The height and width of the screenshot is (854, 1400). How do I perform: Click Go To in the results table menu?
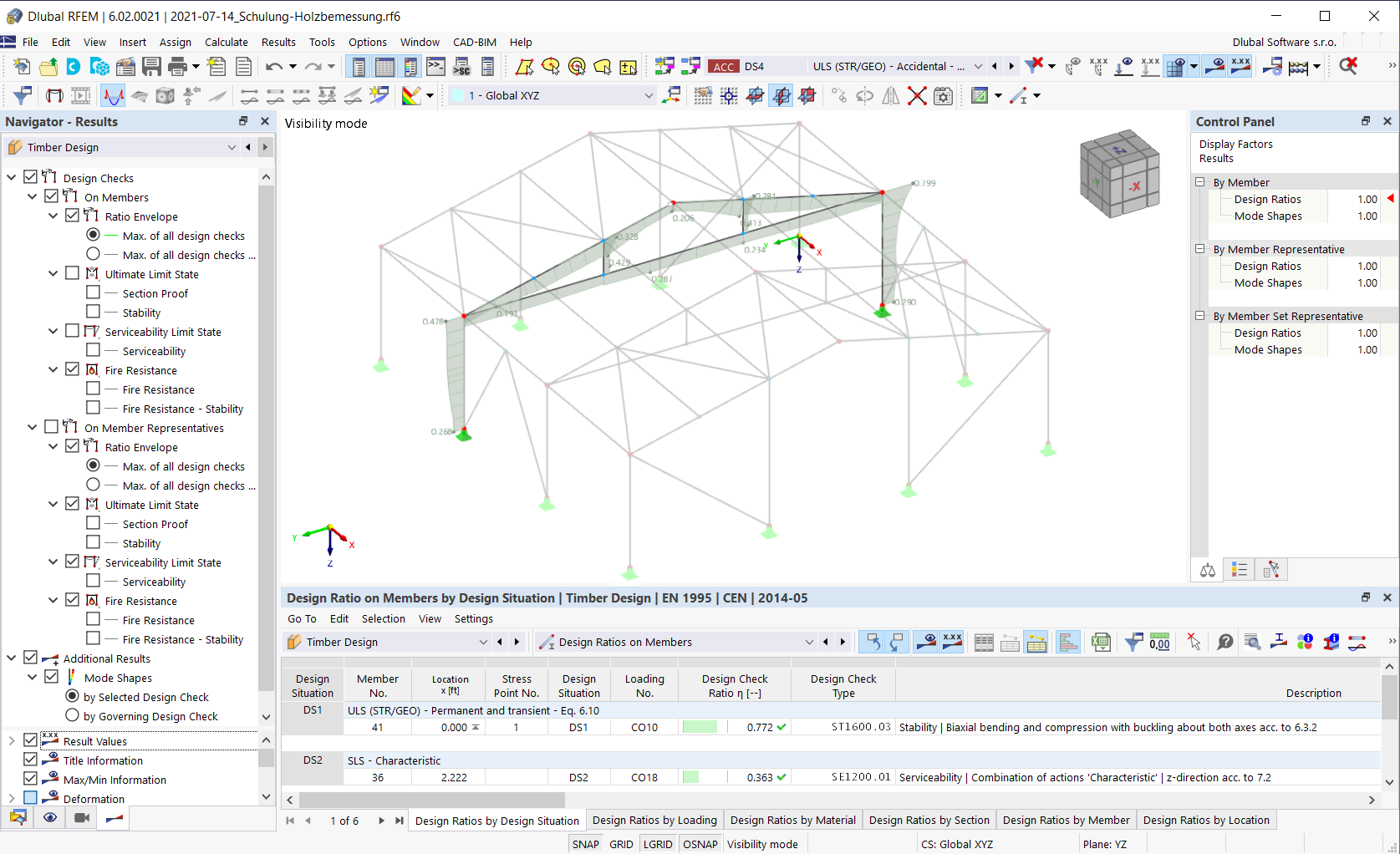tap(302, 618)
